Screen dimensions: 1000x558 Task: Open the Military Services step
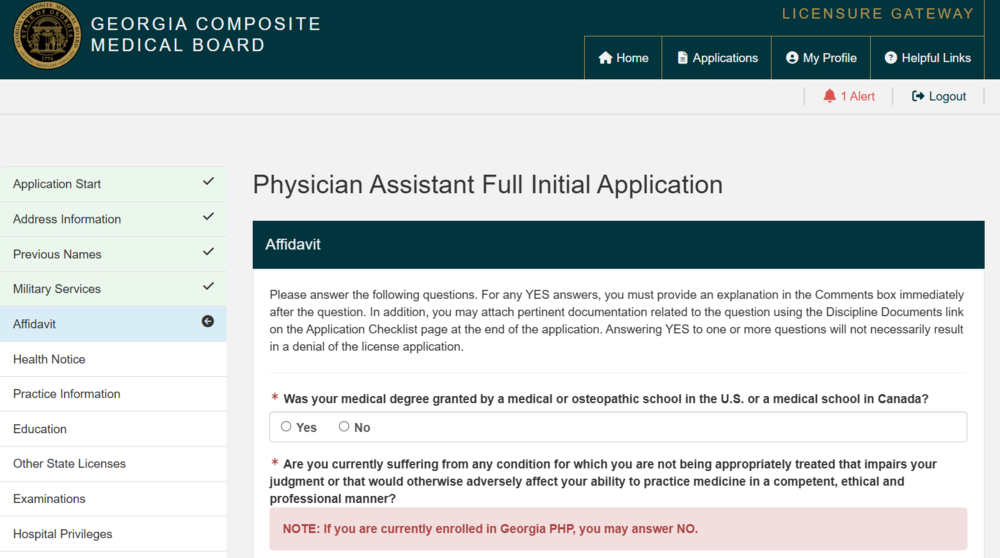(x=57, y=289)
